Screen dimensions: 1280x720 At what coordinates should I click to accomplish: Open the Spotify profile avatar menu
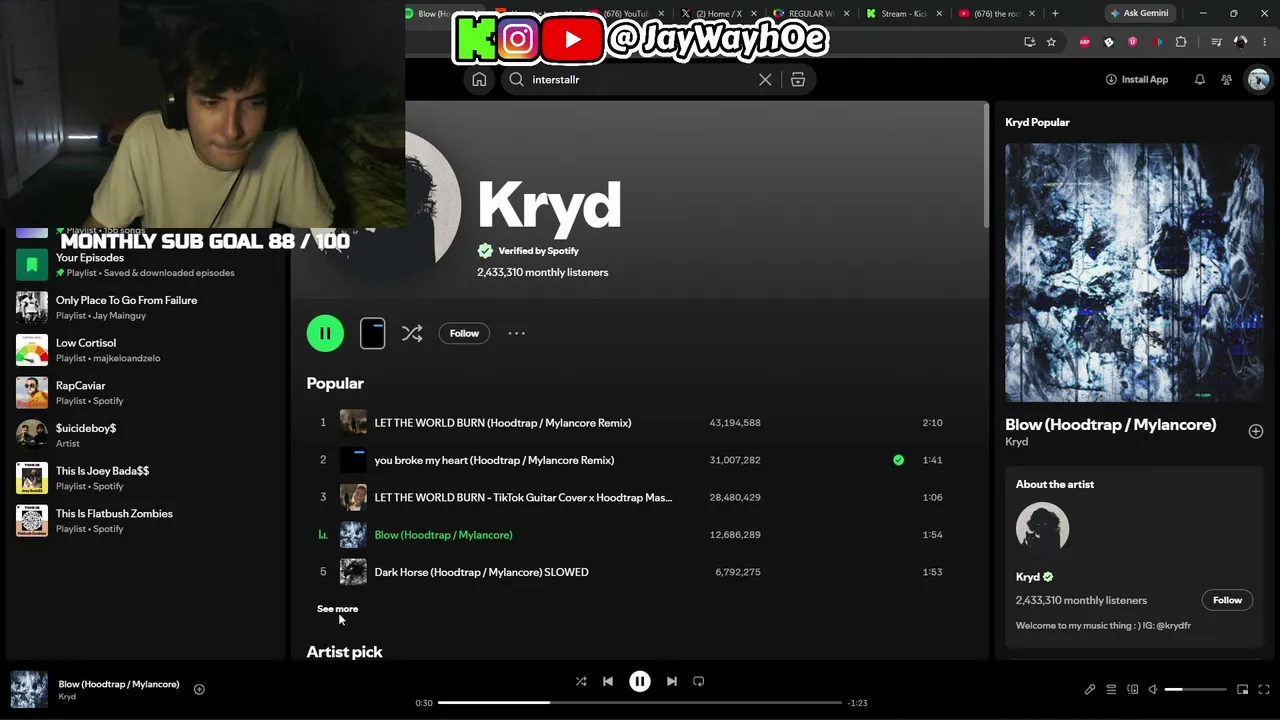tap(1258, 80)
